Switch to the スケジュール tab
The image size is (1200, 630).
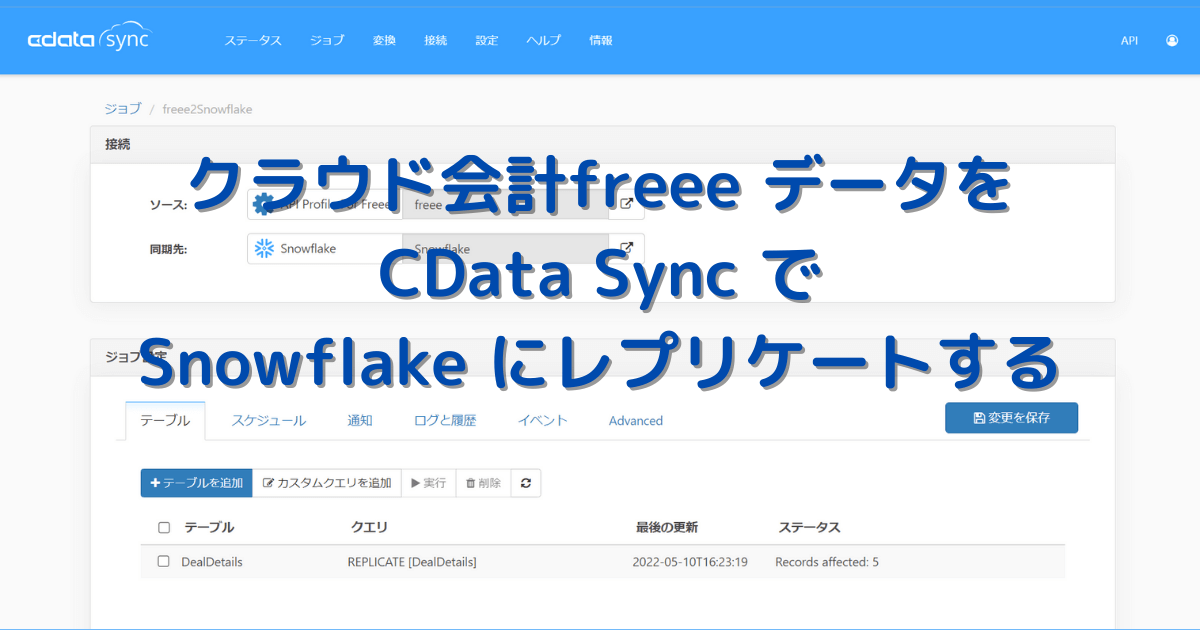269,421
